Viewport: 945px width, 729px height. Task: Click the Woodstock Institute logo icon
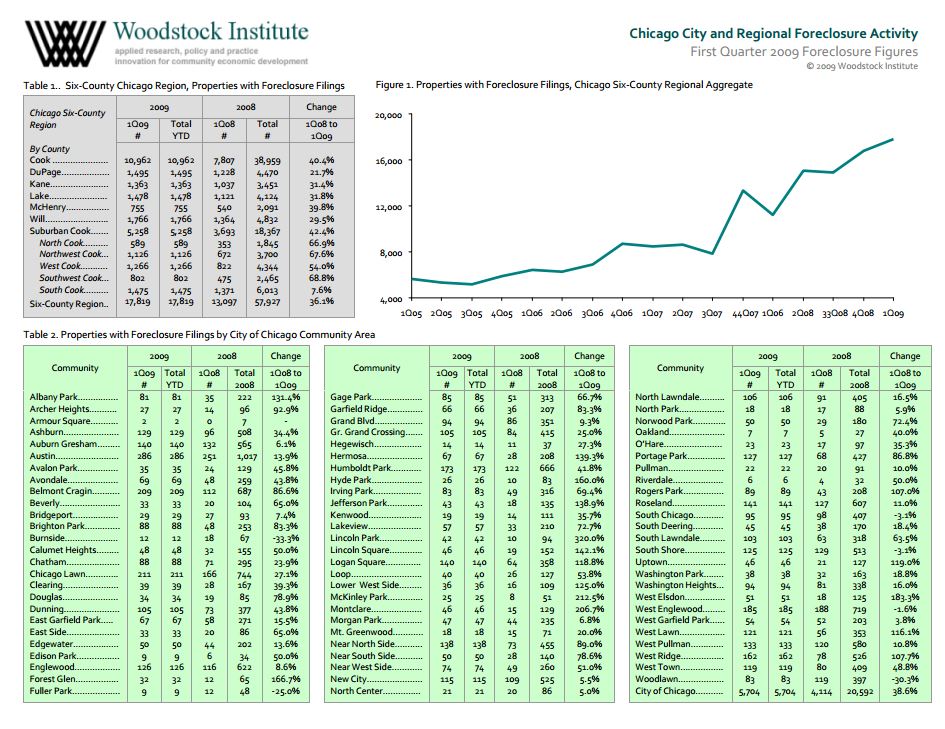(x=65, y=44)
